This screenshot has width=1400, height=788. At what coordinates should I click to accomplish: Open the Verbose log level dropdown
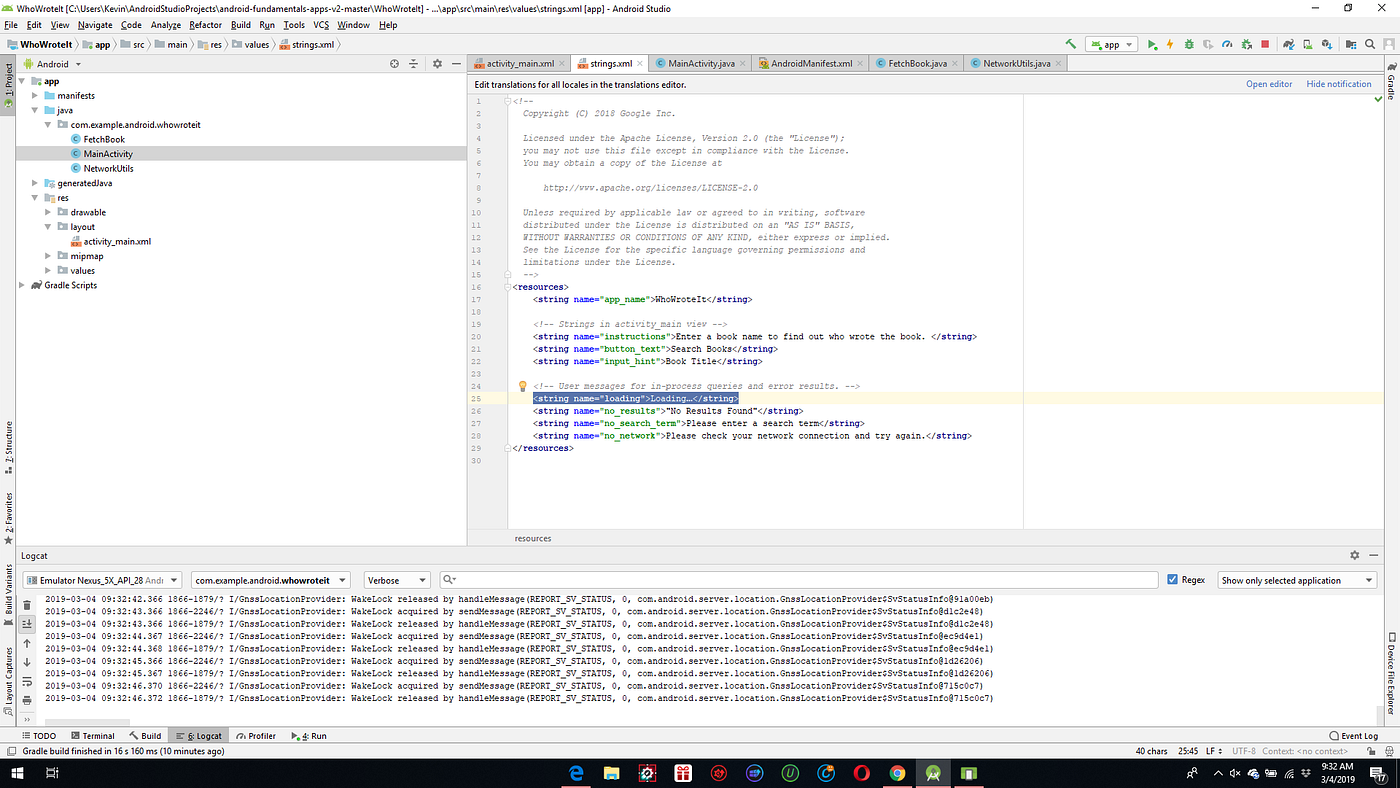396,579
